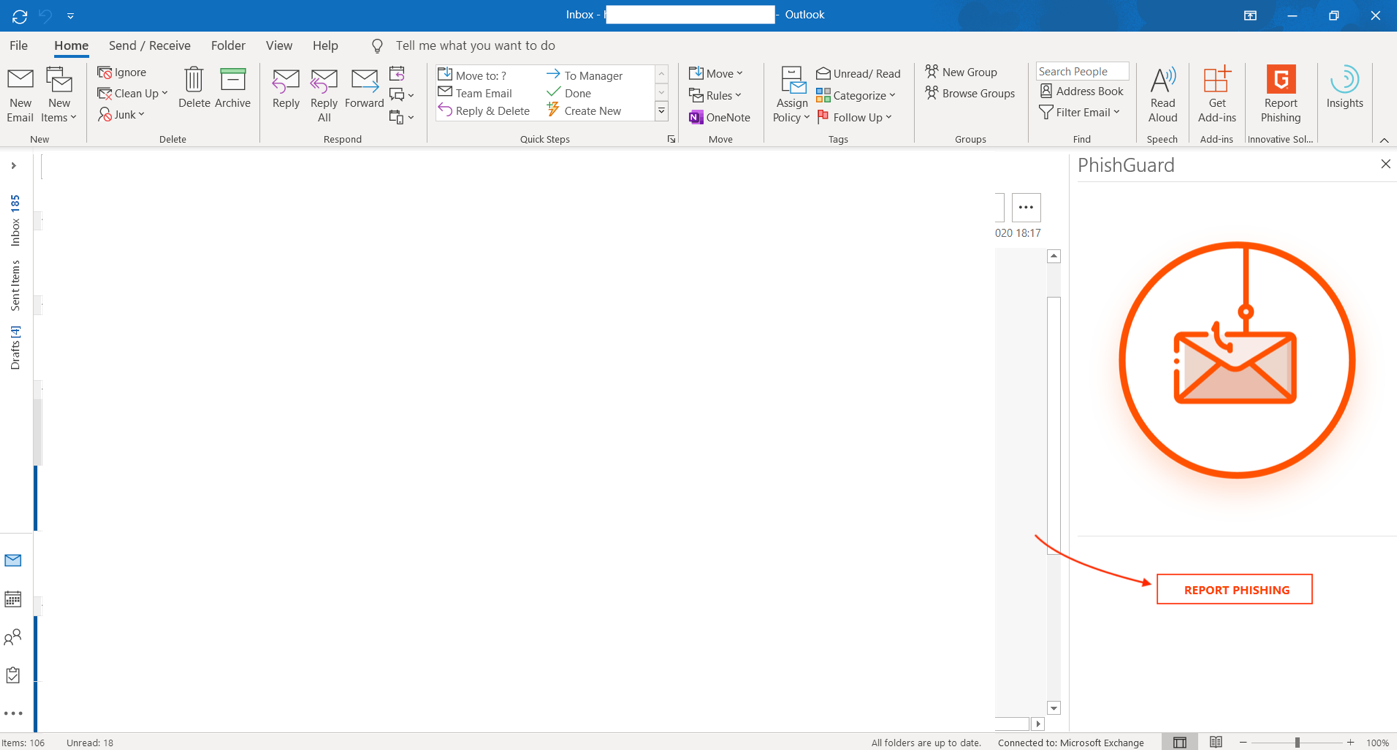The image size is (1397, 750).
Task: Open more navigation options
Action: coord(13,714)
